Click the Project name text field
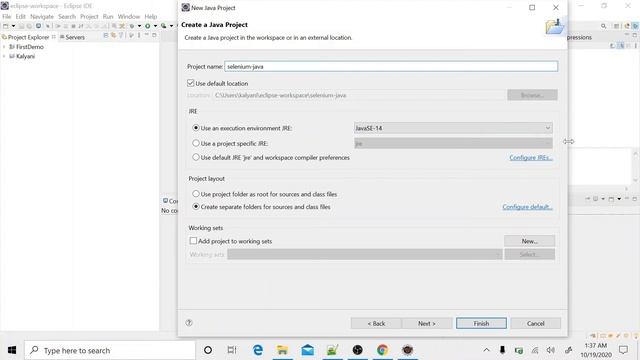The height and width of the screenshot is (360, 640). [x=391, y=67]
